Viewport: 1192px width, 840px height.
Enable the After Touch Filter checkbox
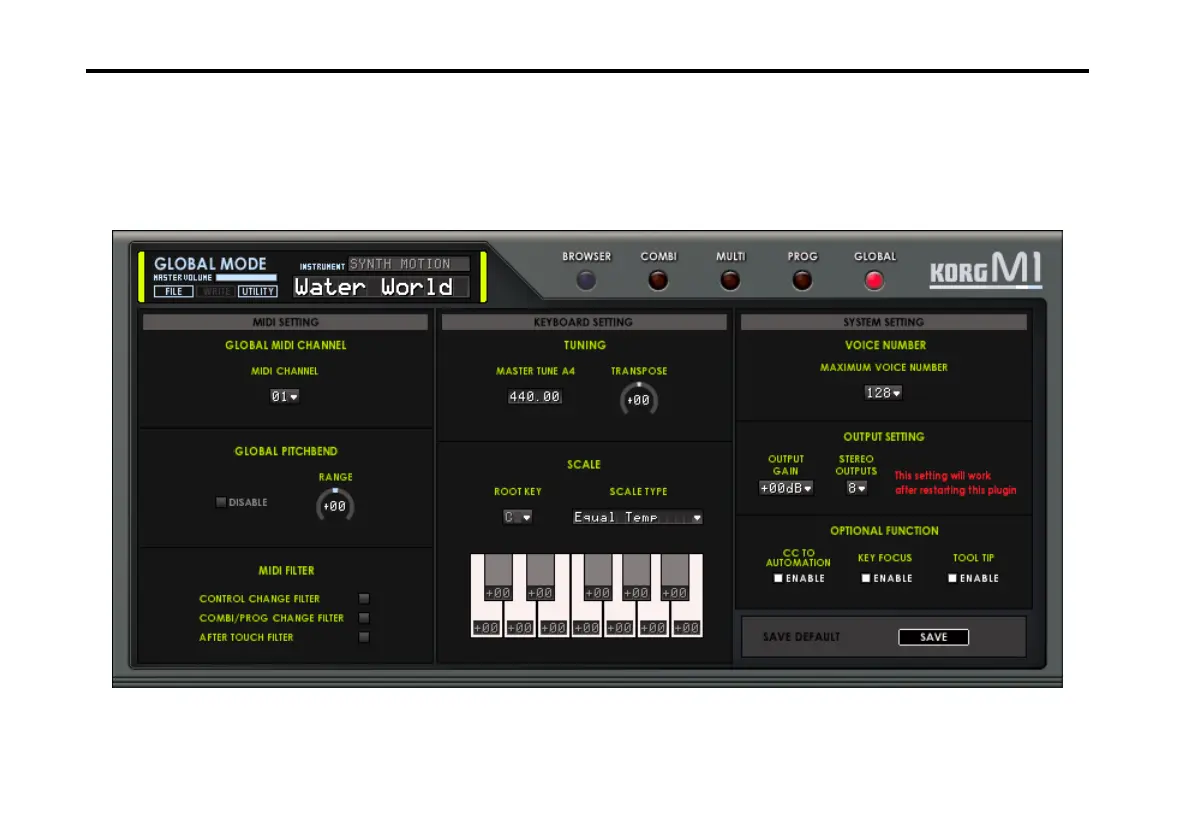pyautogui.click(x=364, y=637)
